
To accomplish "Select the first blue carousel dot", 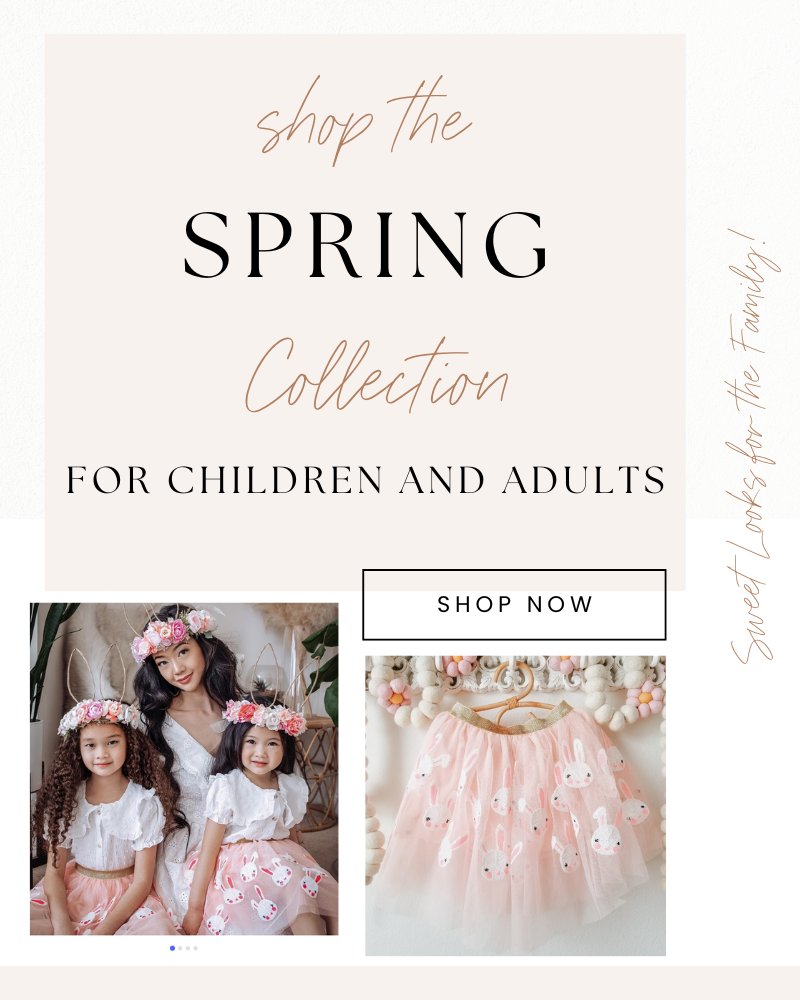I will pyautogui.click(x=172, y=948).
